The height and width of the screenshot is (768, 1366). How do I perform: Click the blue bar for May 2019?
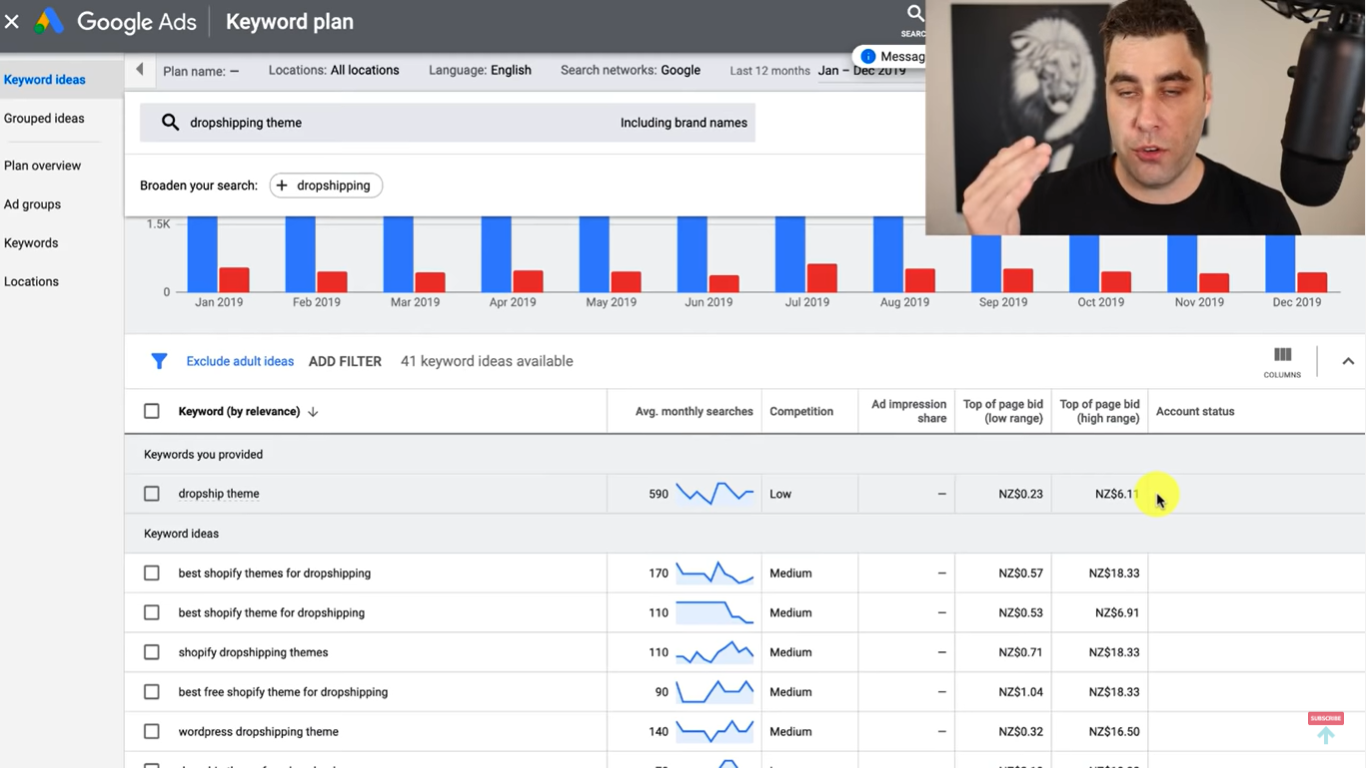[x=594, y=254]
